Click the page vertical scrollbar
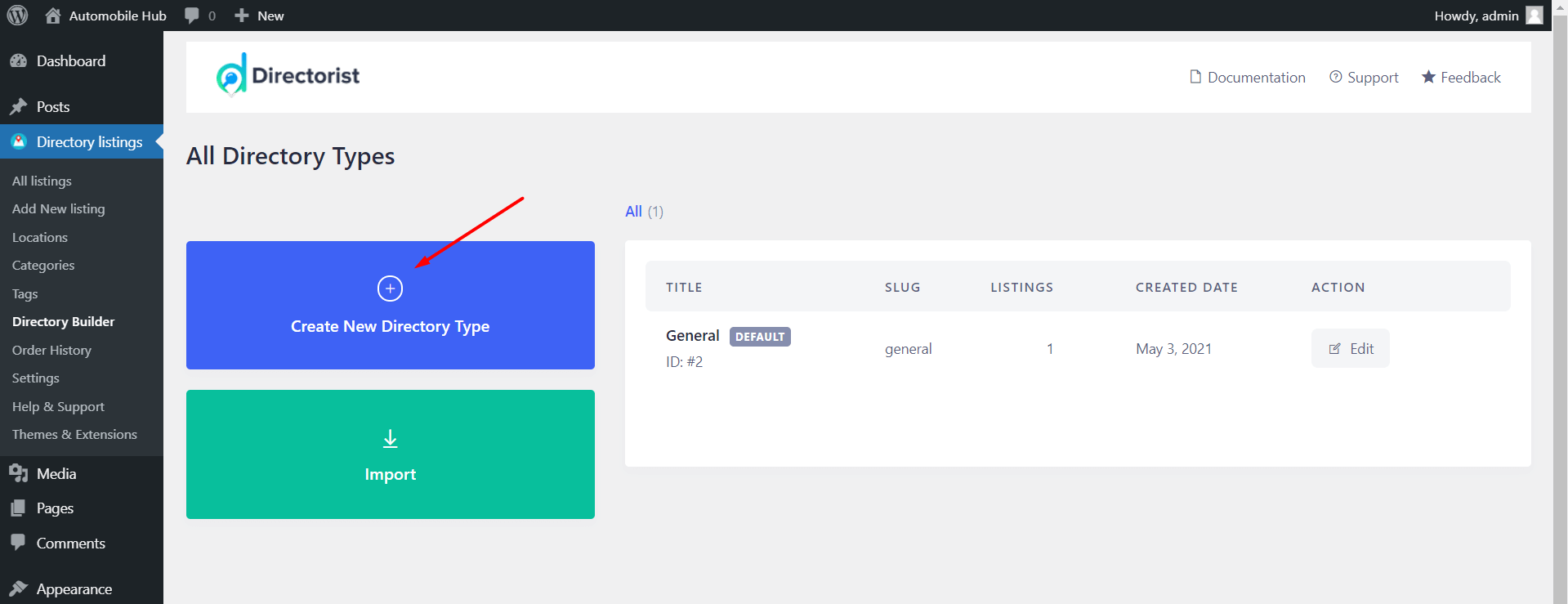Image resolution: width=1568 pixels, height=604 pixels. point(1560,302)
